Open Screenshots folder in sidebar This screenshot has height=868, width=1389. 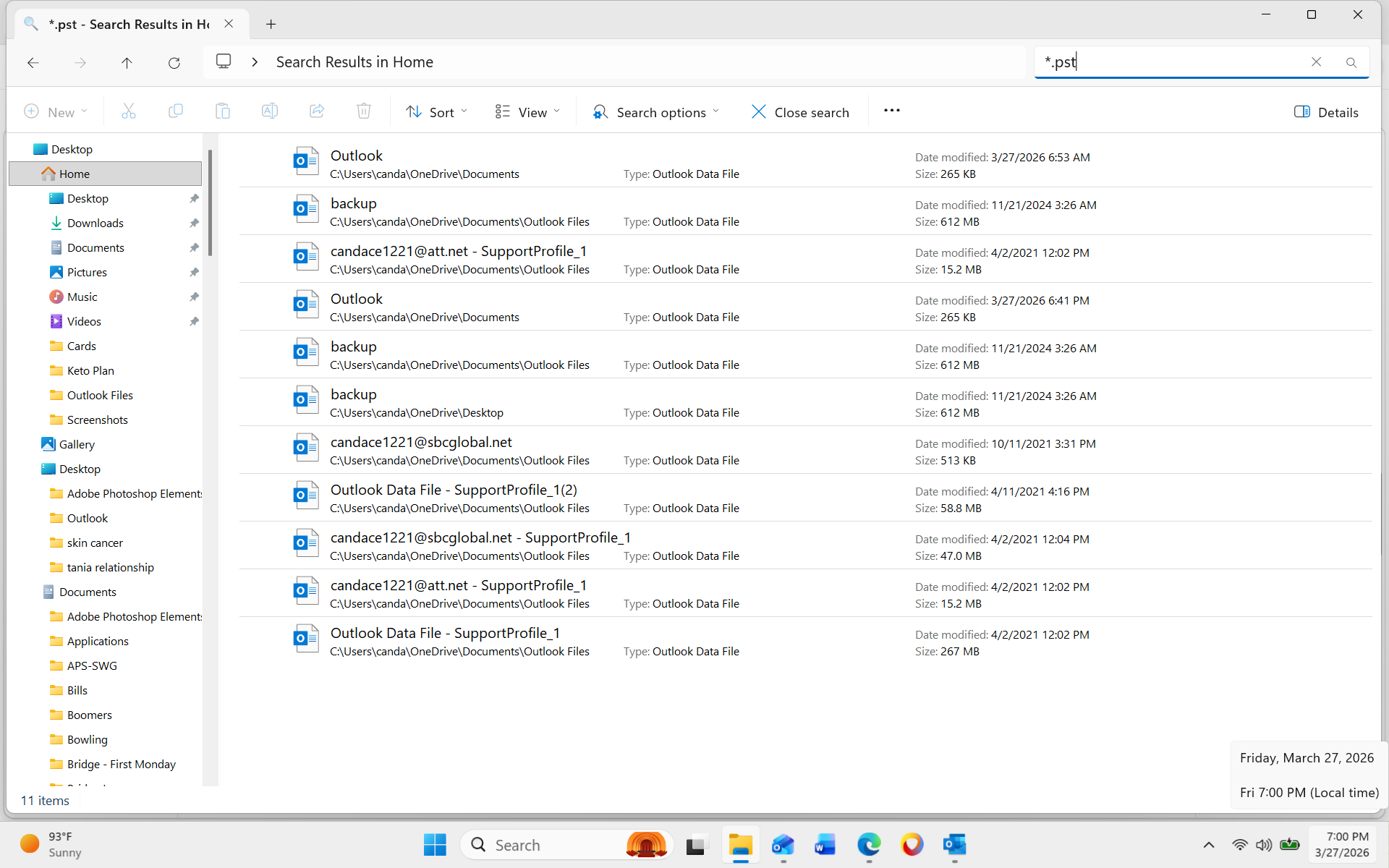point(97,420)
